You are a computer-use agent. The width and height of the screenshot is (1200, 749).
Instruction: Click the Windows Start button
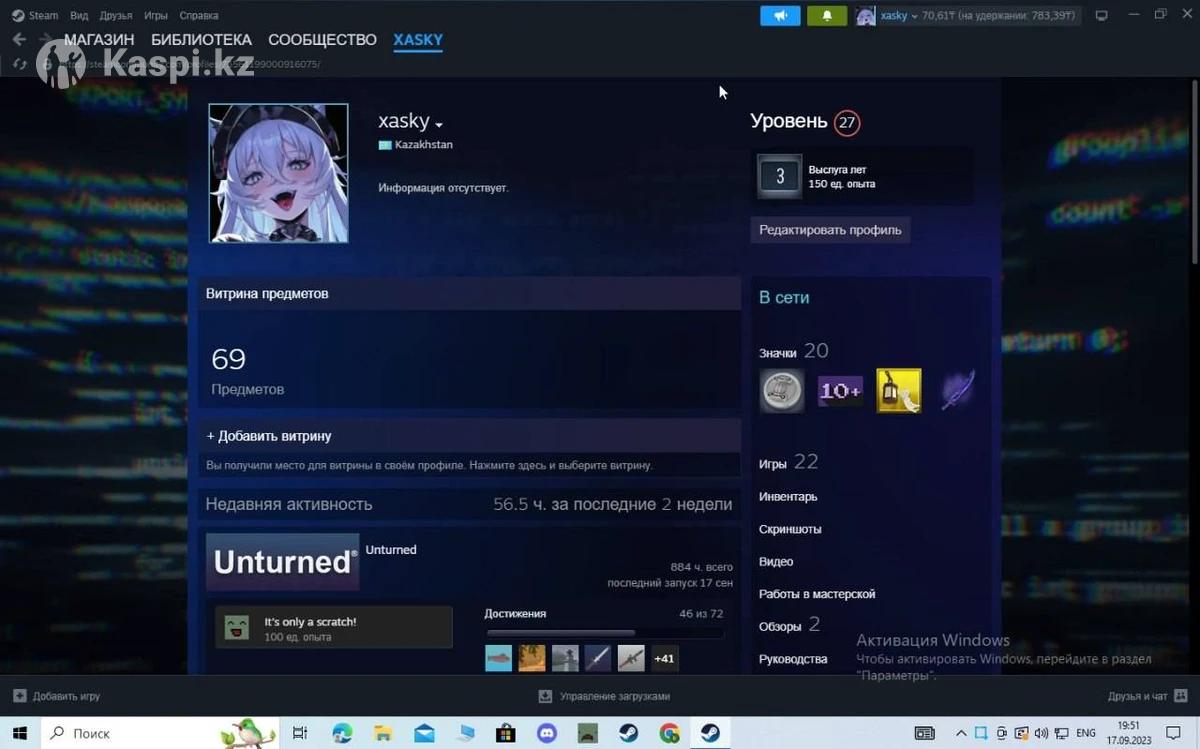[x=20, y=733]
